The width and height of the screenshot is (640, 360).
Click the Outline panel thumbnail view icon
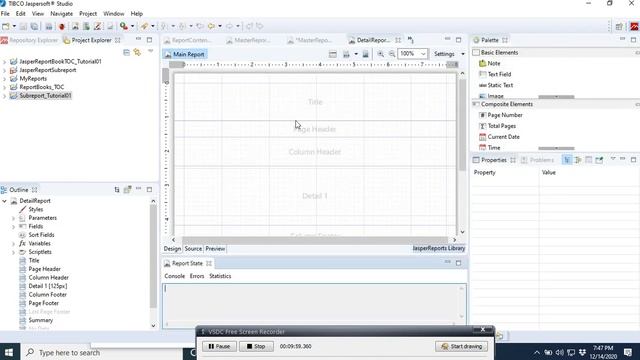click(127, 189)
